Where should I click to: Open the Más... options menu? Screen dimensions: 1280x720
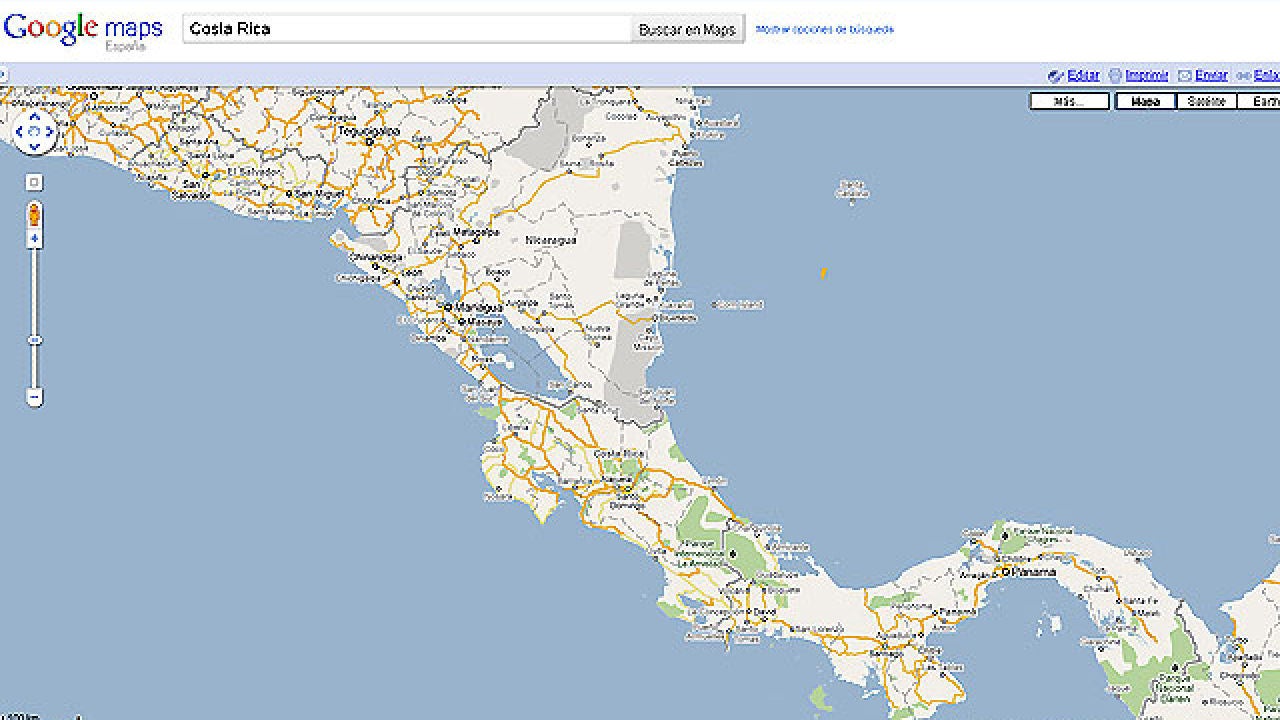pyautogui.click(x=1068, y=100)
